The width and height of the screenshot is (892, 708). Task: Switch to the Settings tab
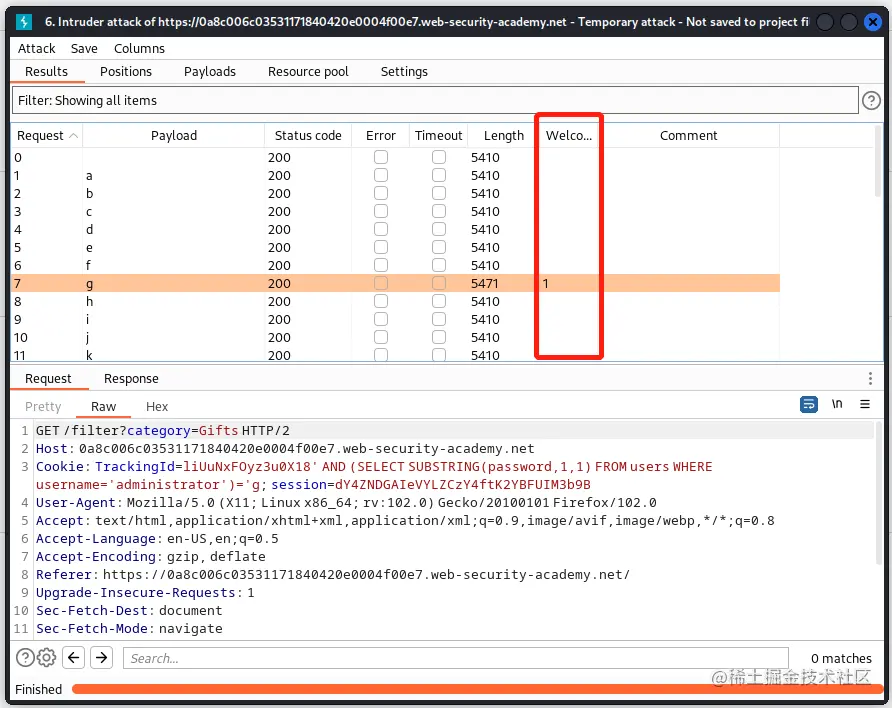point(404,72)
